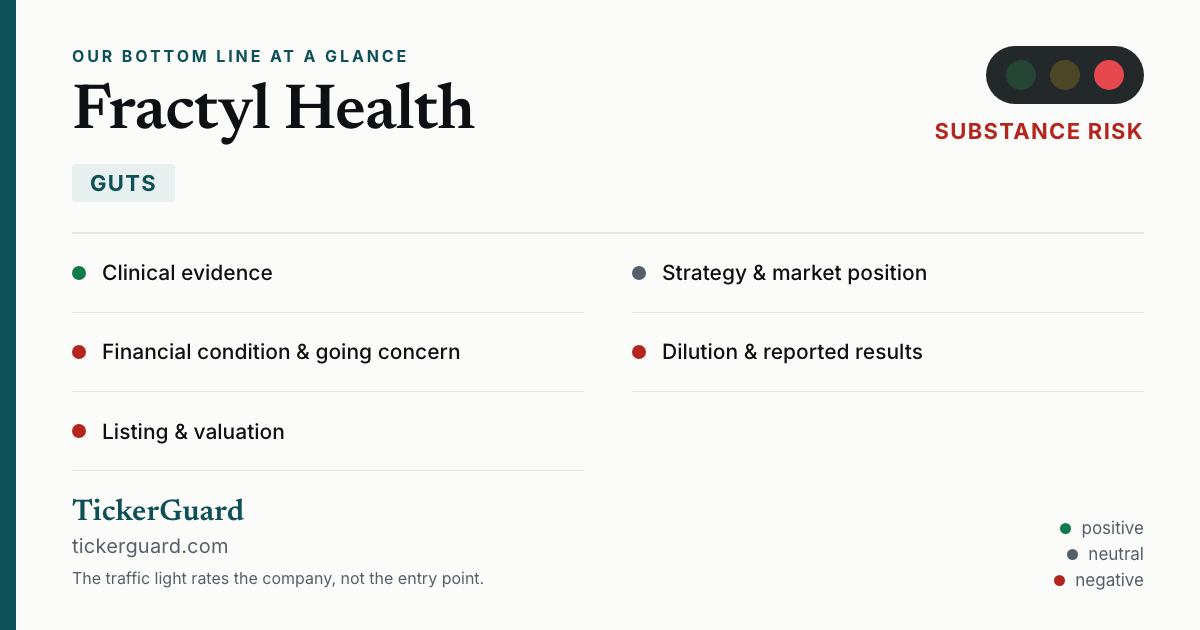1200x630 pixels.
Task: Select the Listing & valuation row
Action: click(328, 431)
